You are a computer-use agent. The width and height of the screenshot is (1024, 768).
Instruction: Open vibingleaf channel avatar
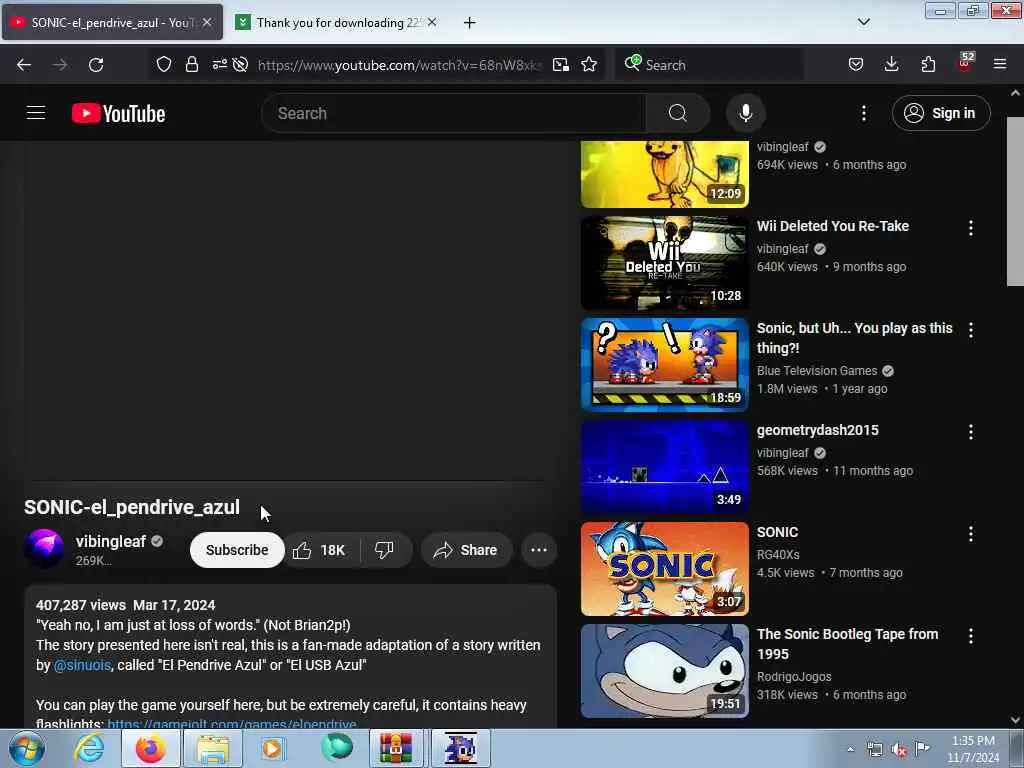(x=44, y=549)
